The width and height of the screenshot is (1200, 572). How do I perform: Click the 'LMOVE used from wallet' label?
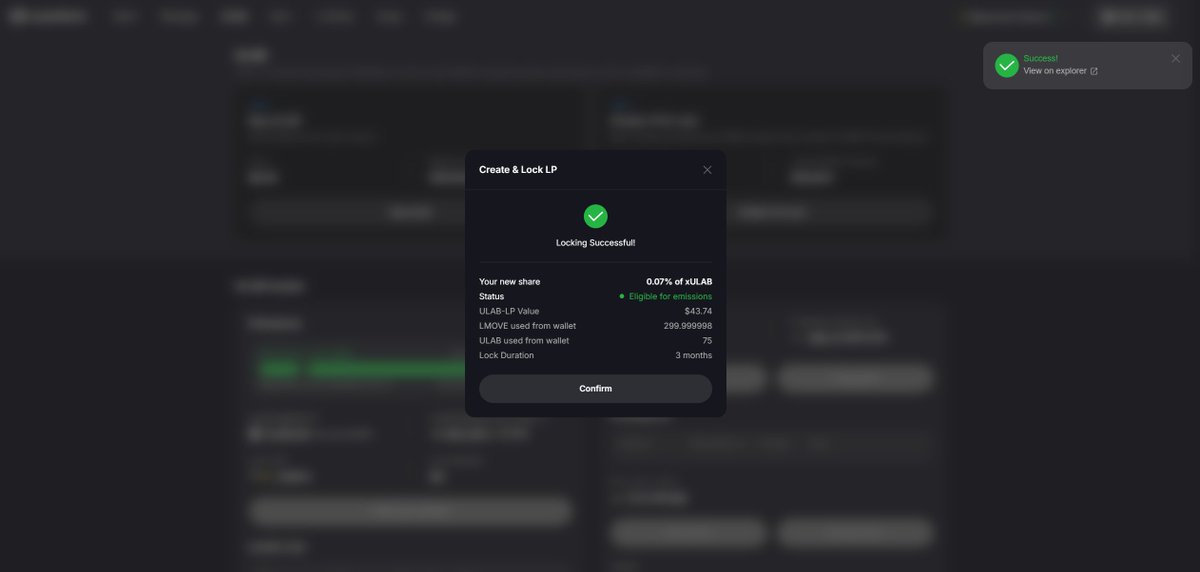(527, 326)
